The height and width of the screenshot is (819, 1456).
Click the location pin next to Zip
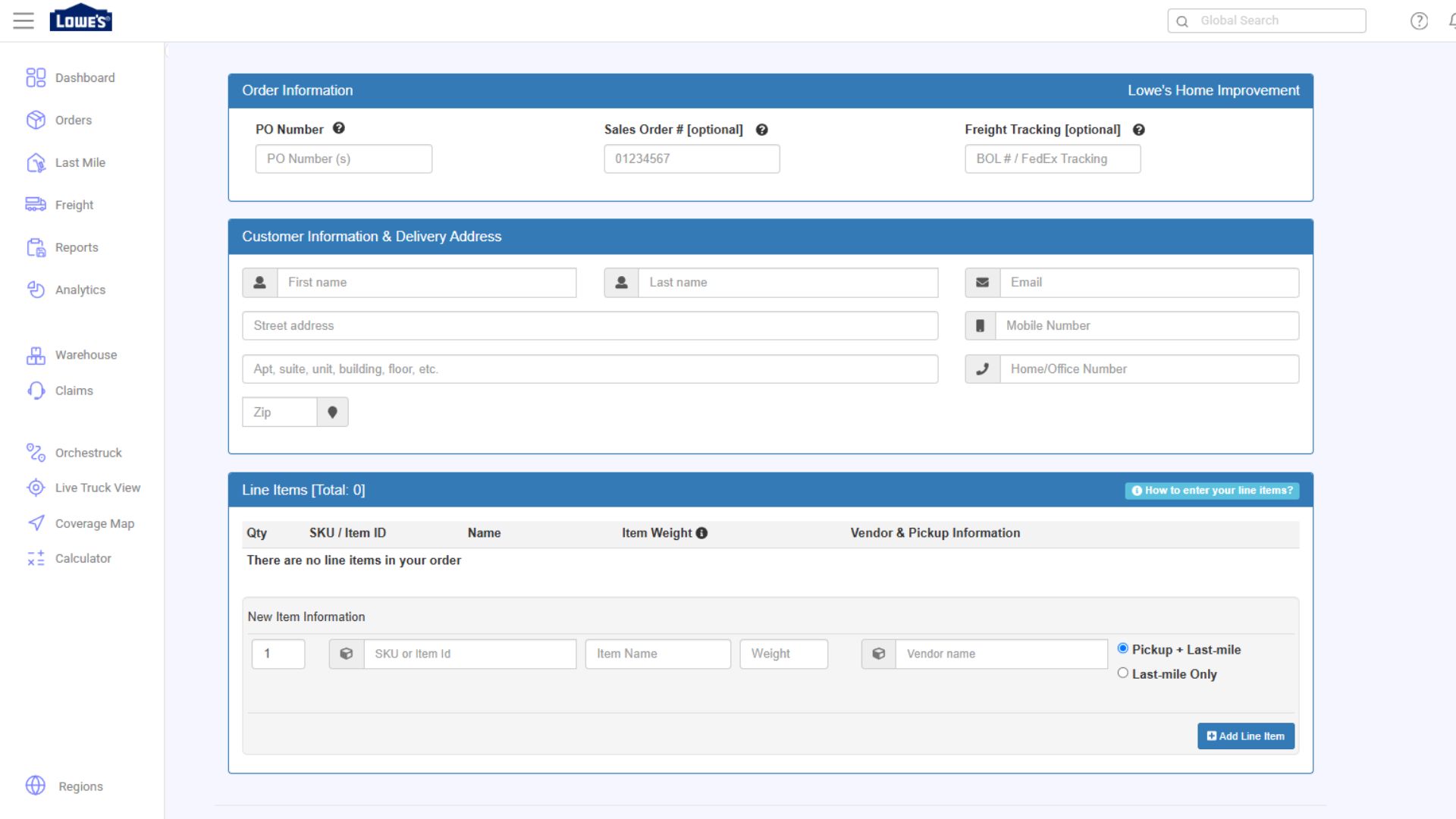(x=332, y=412)
